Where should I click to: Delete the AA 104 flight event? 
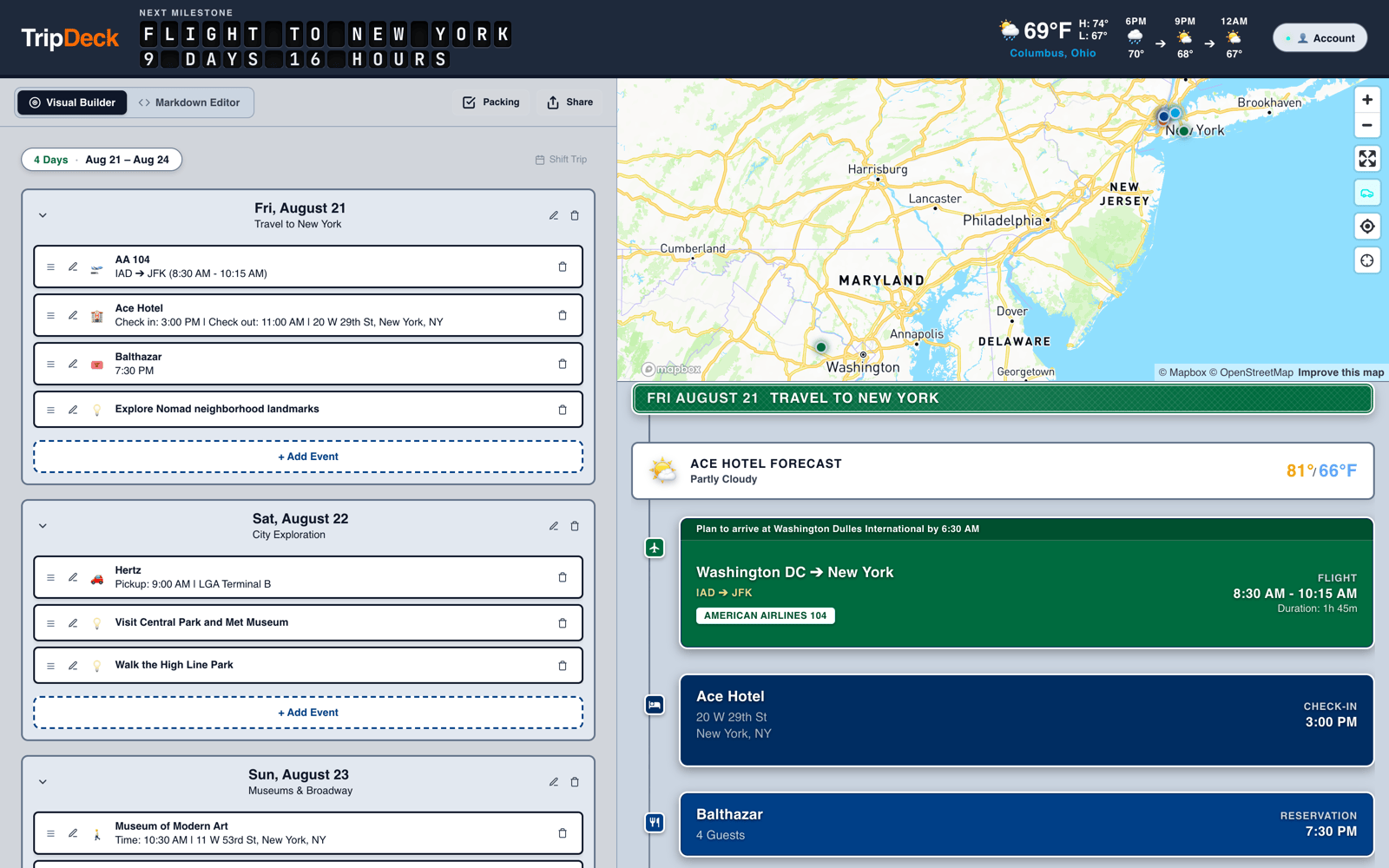click(x=563, y=266)
